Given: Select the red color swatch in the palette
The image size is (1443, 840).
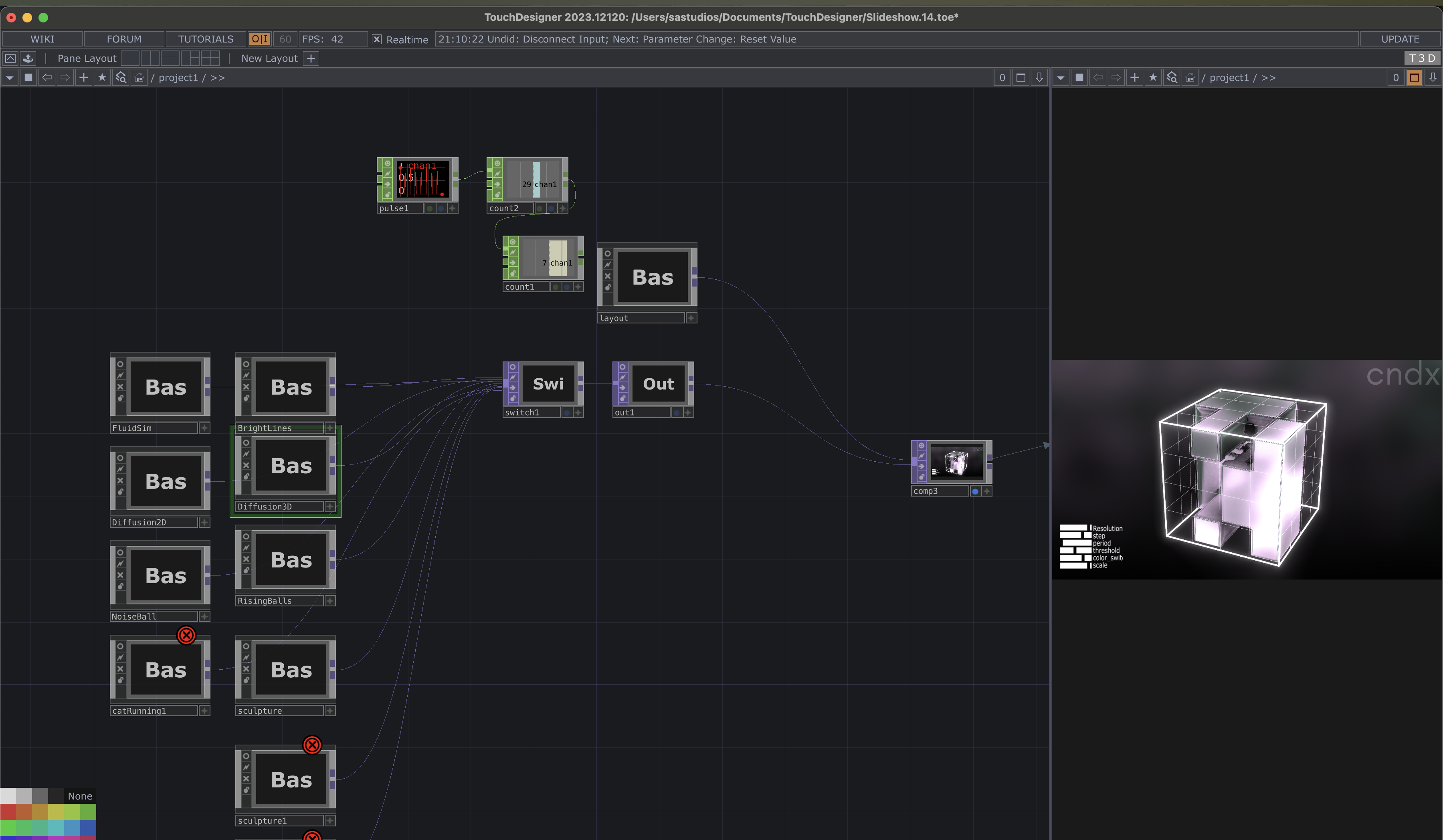Looking at the screenshot, I should click(x=8, y=812).
